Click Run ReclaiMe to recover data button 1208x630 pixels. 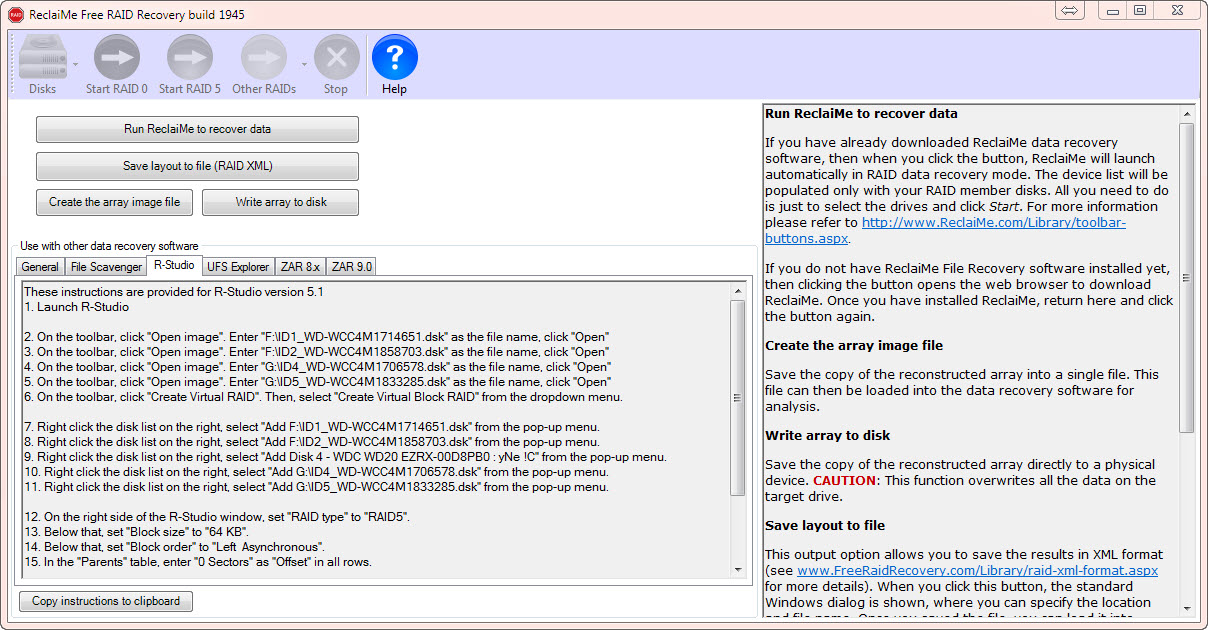[197, 129]
